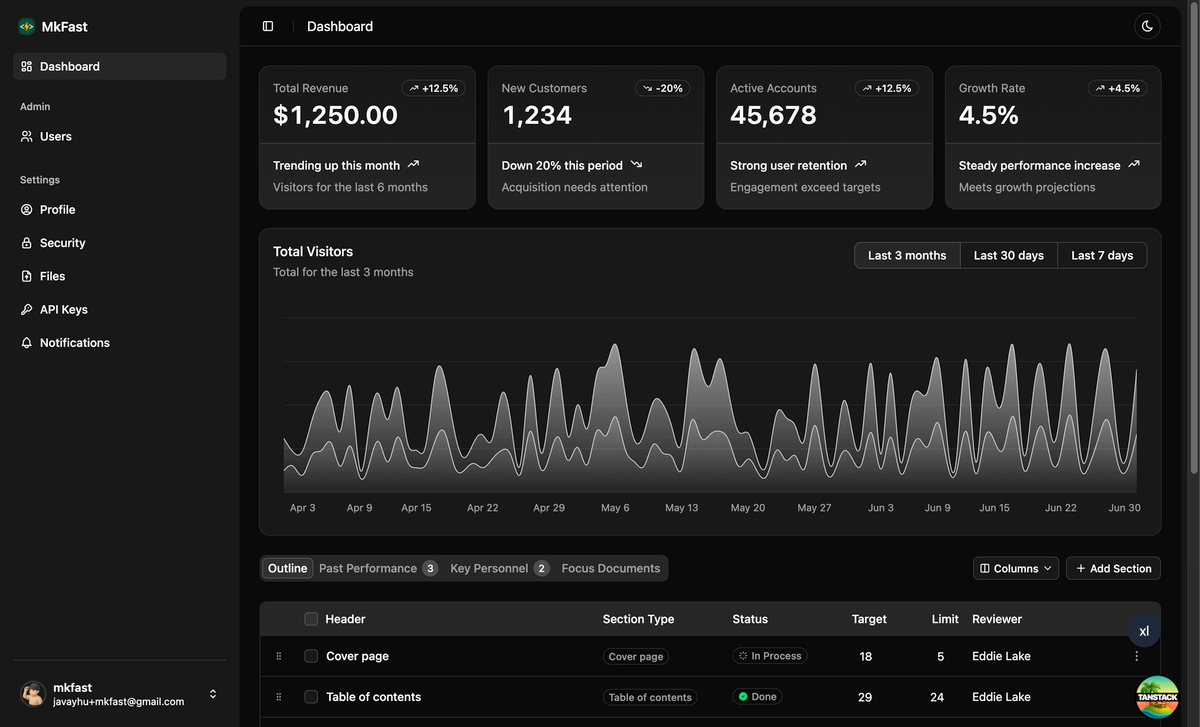Screen dimensions: 1200x727
Task: Toggle the sidebar panel icon
Action: [268, 26]
